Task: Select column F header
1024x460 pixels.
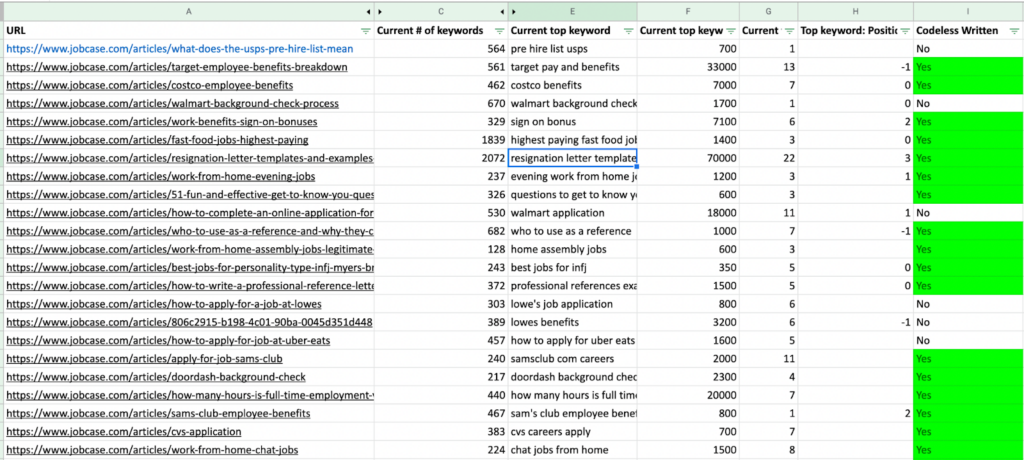Action: [x=688, y=12]
